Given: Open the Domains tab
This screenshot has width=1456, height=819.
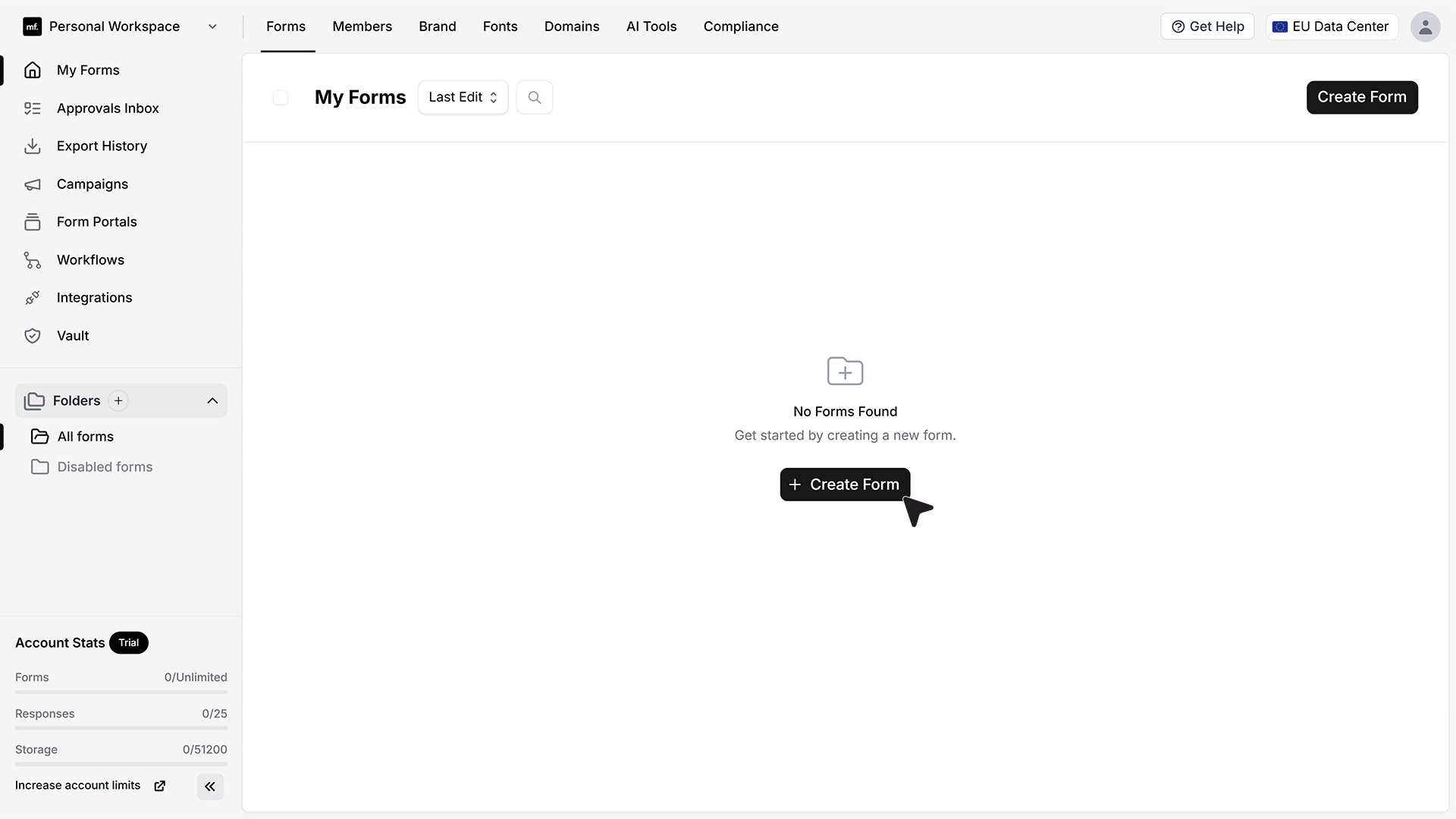Looking at the screenshot, I should pyautogui.click(x=572, y=27).
